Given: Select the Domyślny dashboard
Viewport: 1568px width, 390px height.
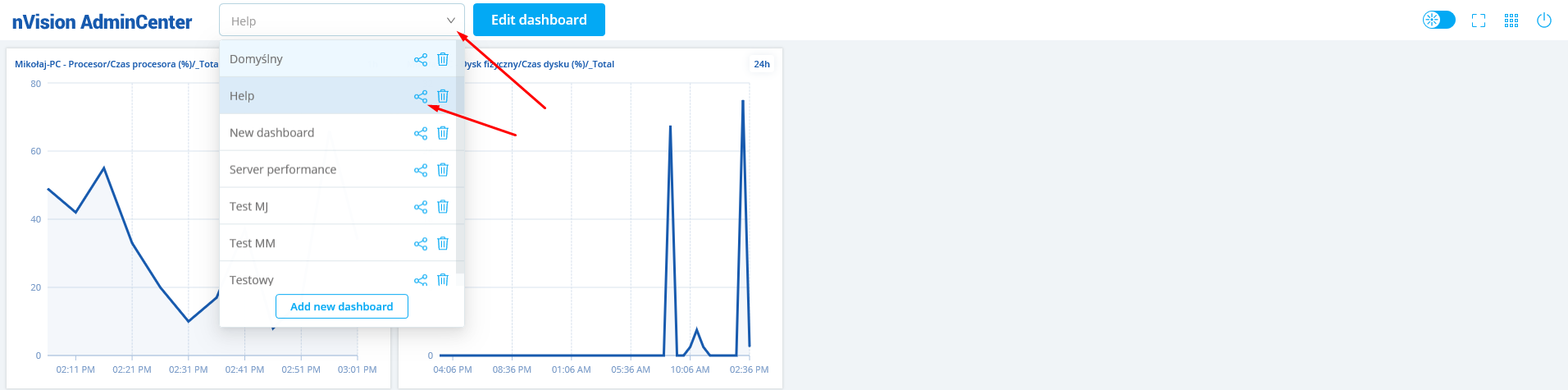Looking at the screenshot, I should 256,59.
